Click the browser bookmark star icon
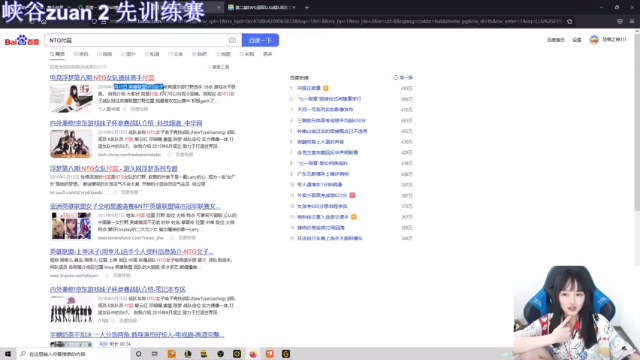Image resolution: width=640 pixels, height=360 pixels. click(x=570, y=21)
